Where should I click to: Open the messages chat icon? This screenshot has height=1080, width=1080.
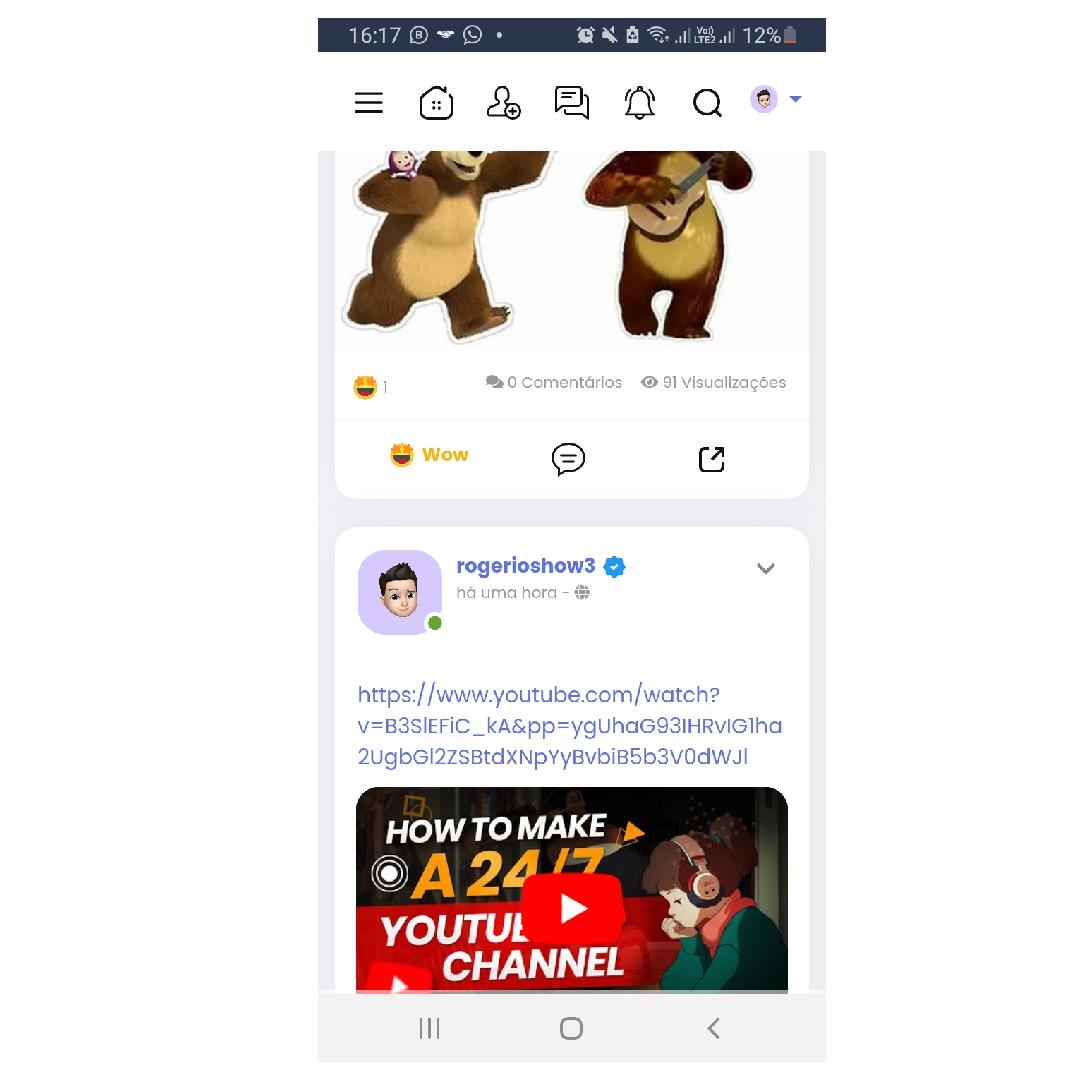[x=572, y=103]
